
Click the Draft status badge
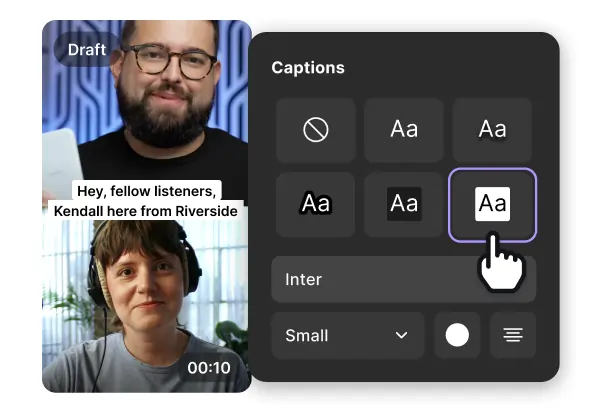tap(87, 48)
